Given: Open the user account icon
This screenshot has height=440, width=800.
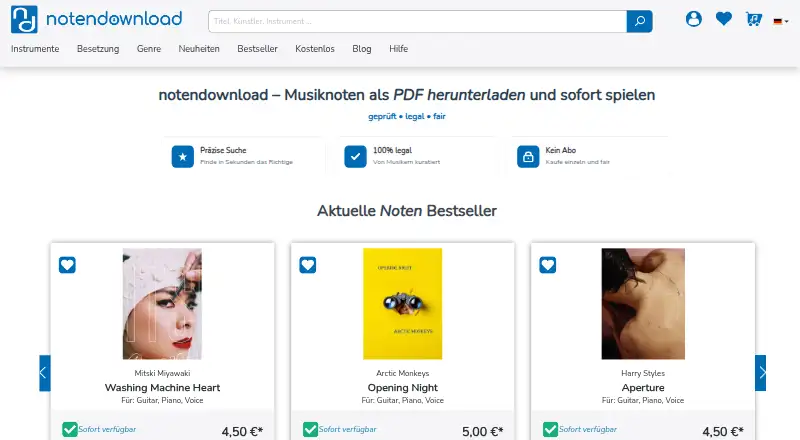Looking at the screenshot, I should click(x=693, y=19).
